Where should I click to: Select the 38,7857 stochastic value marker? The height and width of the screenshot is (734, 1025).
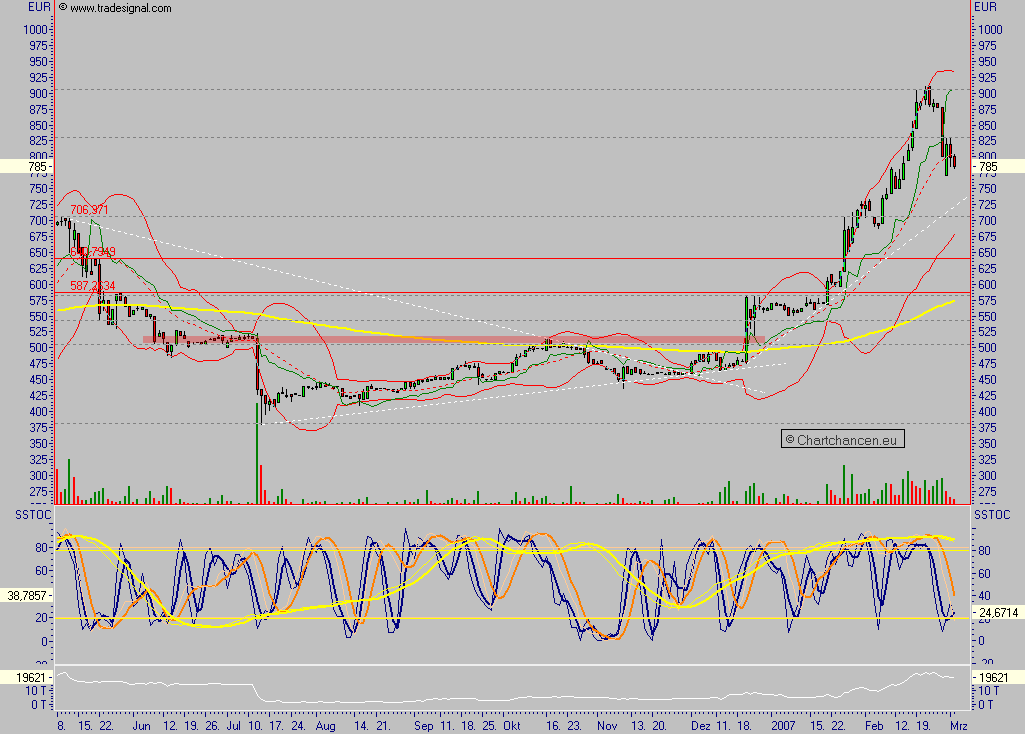coord(27,597)
